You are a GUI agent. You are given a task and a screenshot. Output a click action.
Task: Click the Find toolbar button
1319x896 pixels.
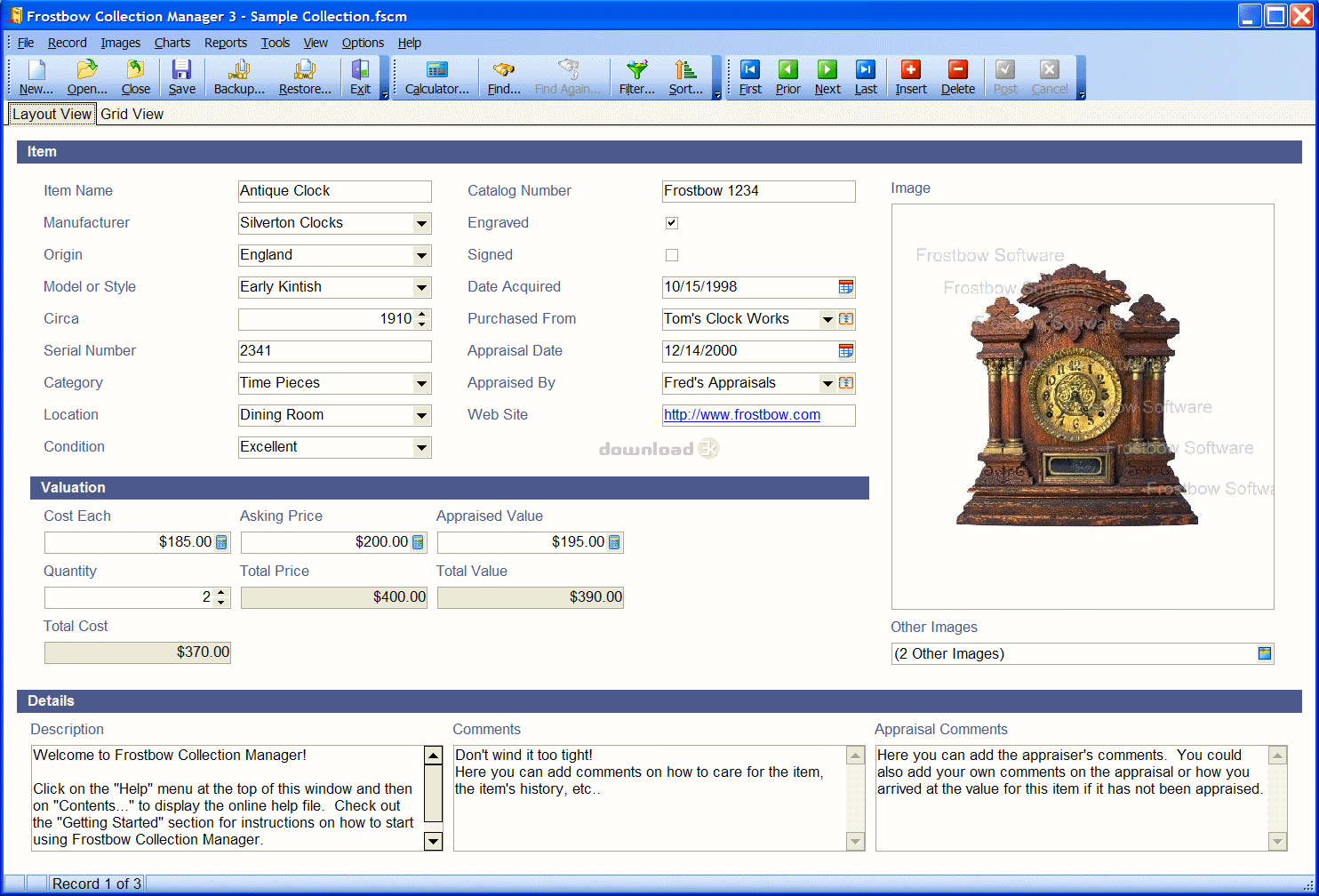(504, 77)
